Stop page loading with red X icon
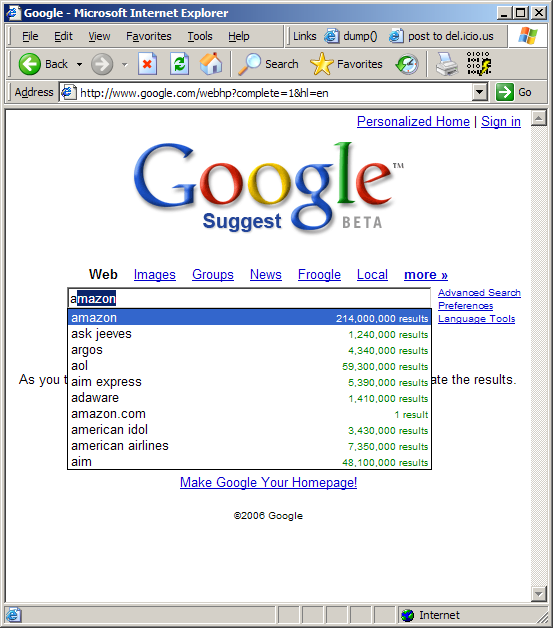The image size is (553, 628). coord(147,64)
